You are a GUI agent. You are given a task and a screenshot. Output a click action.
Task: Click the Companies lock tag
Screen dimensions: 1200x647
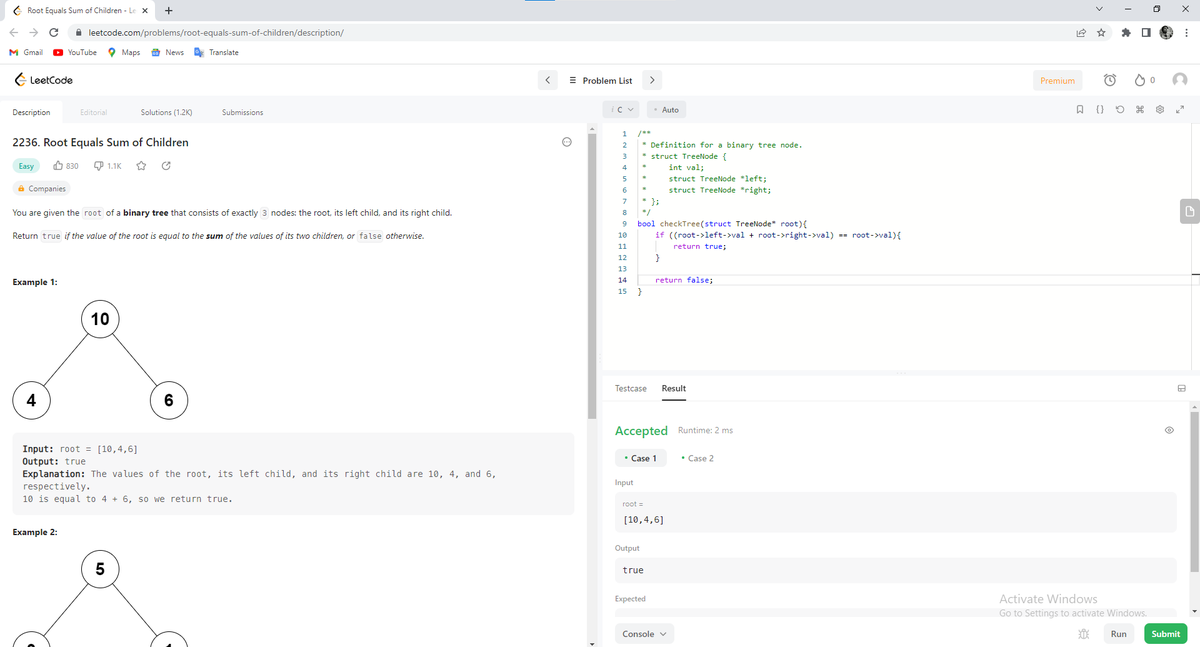pos(41,188)
